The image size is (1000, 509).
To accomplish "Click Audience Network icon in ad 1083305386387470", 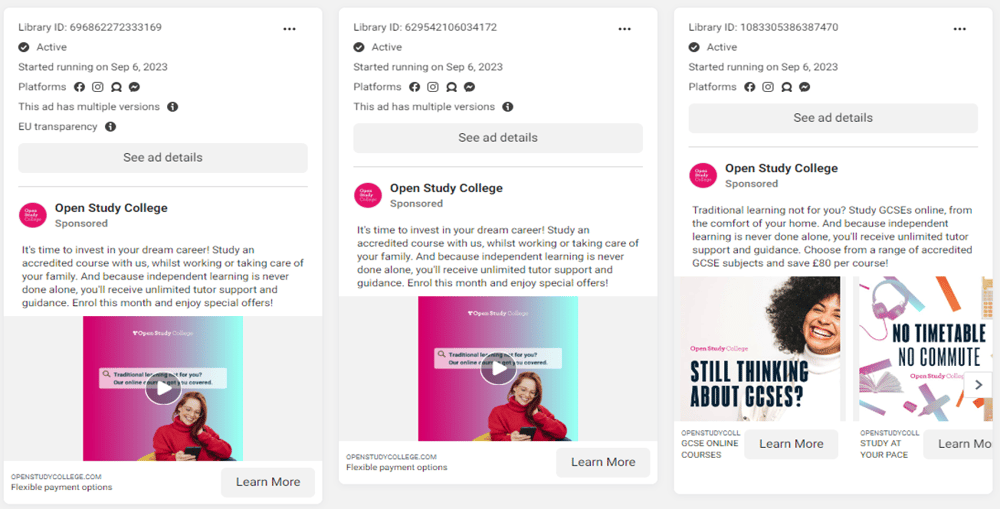I will [x=786, y=87].
